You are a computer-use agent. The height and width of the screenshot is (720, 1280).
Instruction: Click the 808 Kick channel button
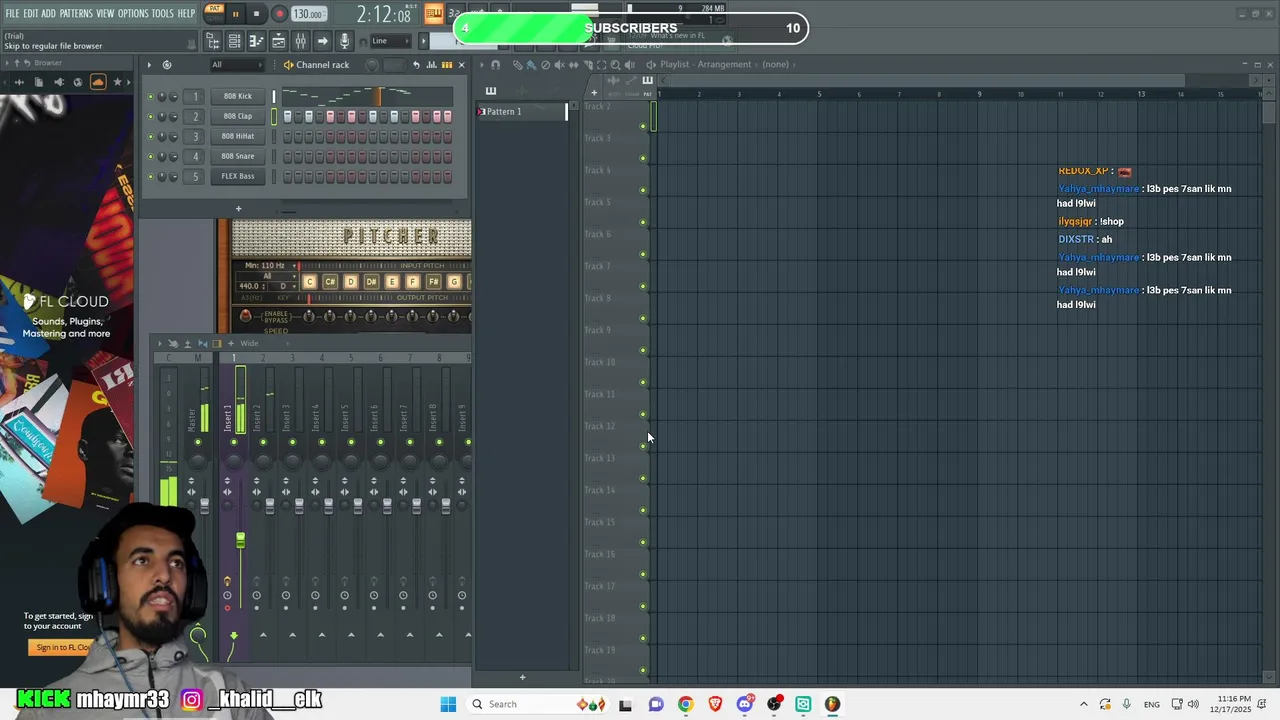(238, 96)
